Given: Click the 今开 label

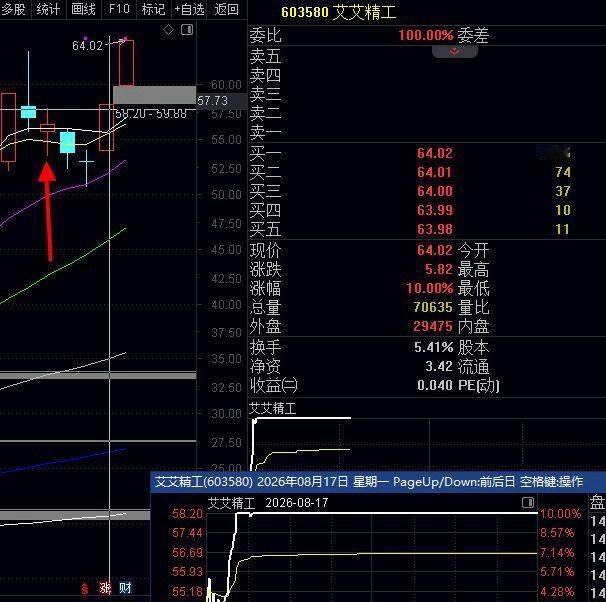Looking at the screenshot, I should coord(473,250).
